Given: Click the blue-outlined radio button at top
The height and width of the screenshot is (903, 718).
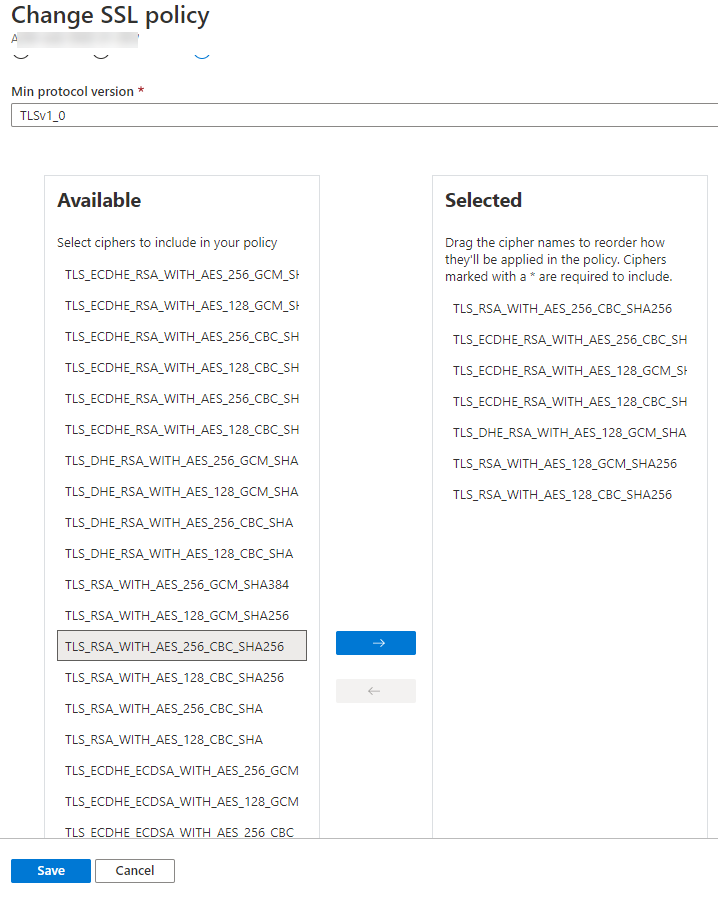Looking at the screenshot, I should (x=202, y=52).
